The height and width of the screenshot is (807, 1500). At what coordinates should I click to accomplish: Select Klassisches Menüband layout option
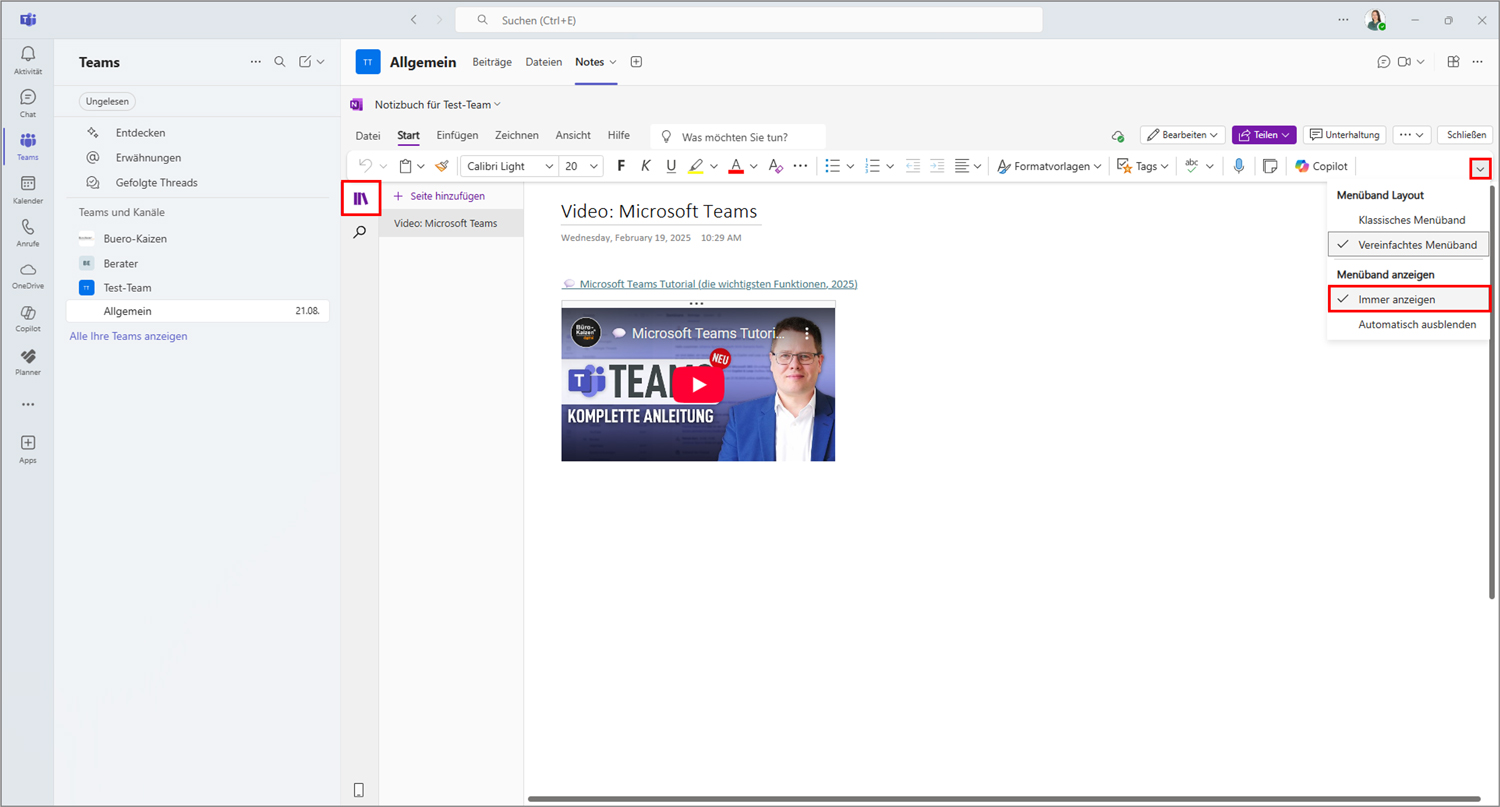1411,220
